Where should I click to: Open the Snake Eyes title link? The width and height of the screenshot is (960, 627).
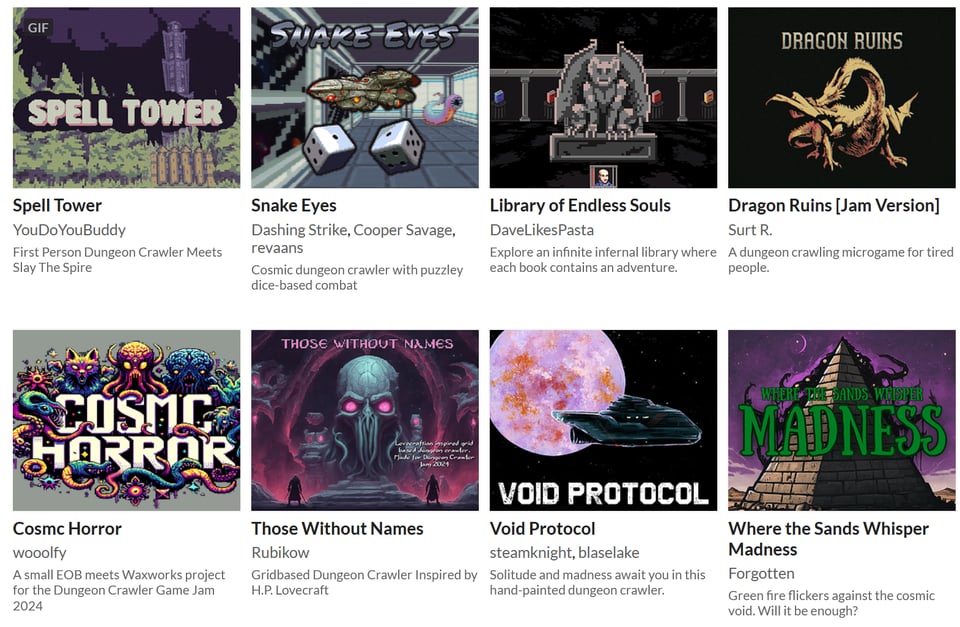(x=294, y=206)
